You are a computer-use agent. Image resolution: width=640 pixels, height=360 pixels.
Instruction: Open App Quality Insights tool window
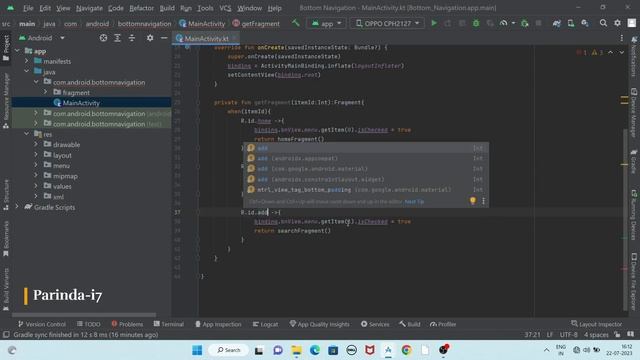(x=319, y=324)
